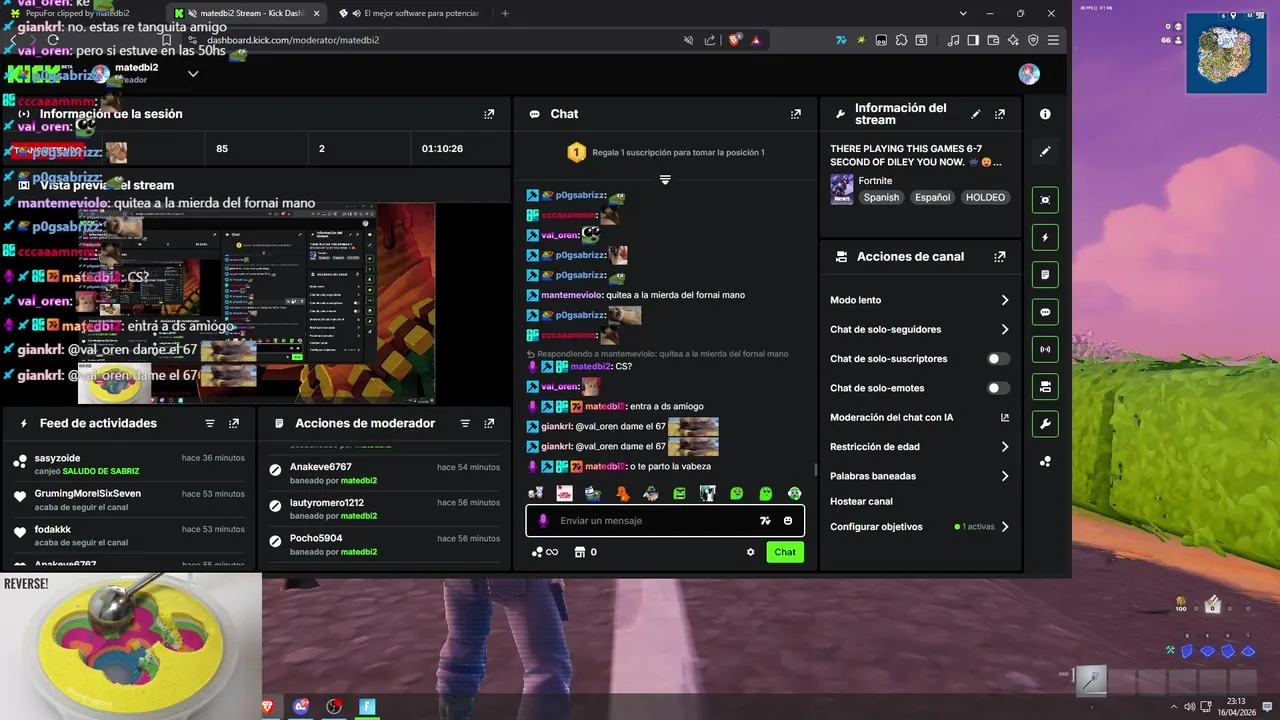Expand Palabras baneadas options
The width and height of the screenshot is (1280, 720).
click(1005, 477)
